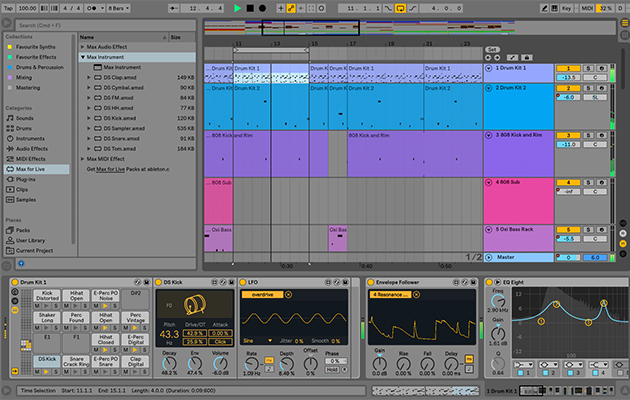Click the Arrangement Record button

pos(263,8)
